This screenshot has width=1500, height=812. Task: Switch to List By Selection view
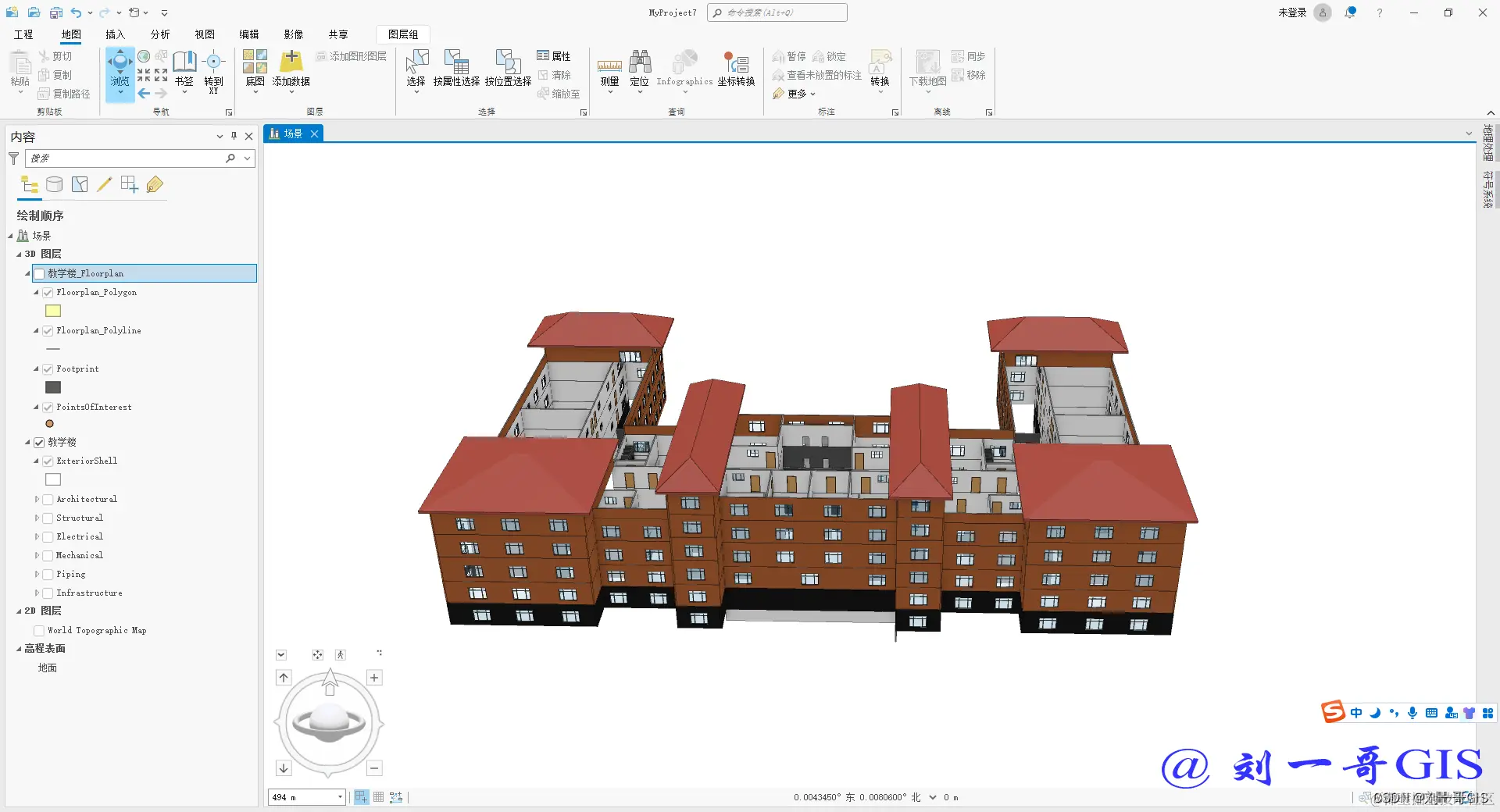click(x=80, y=184)
